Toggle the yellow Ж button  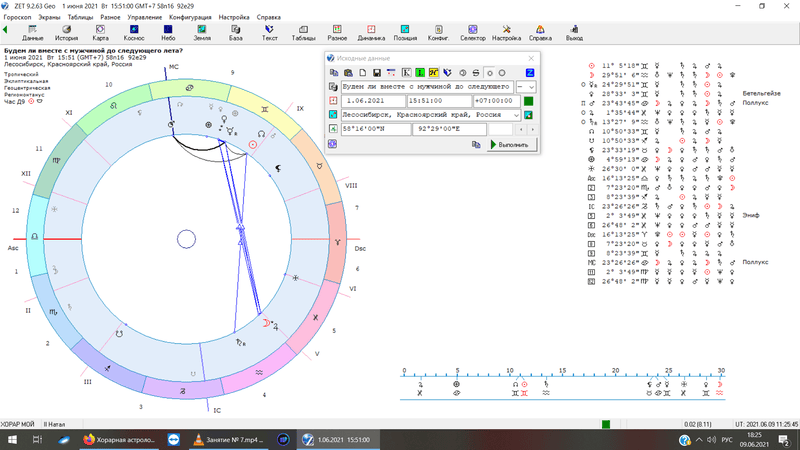pos(434,73)
